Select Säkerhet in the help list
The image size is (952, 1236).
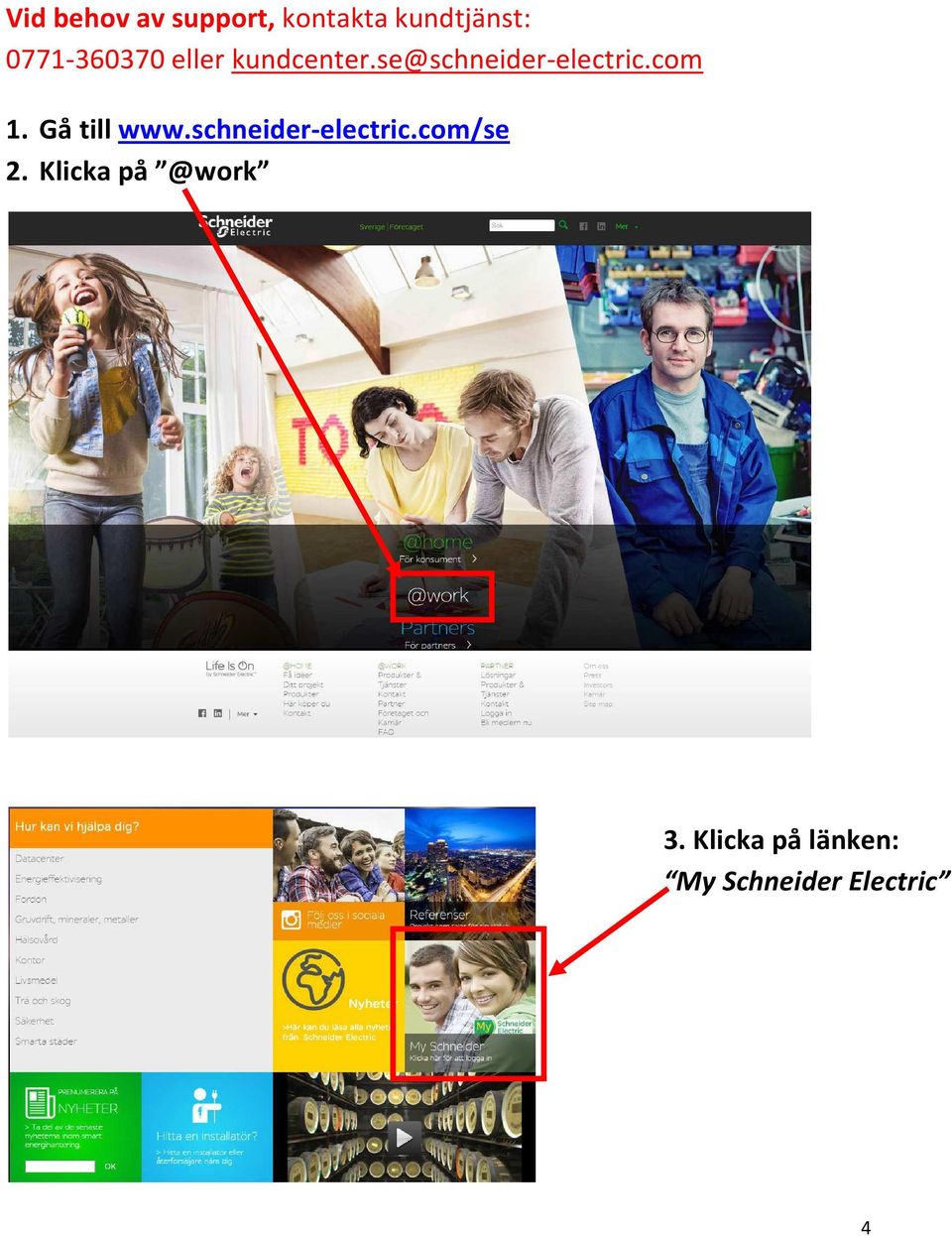click(x=35, y=1021)
